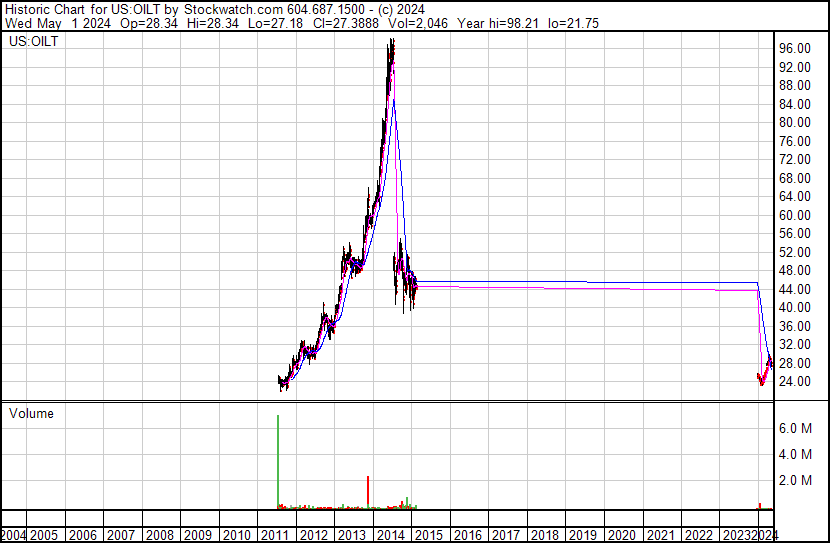Image resolution: width=830 pixels, height=543 pixels.
Task: Click the 2014 year label on time axis
Action: pos(391,536)
